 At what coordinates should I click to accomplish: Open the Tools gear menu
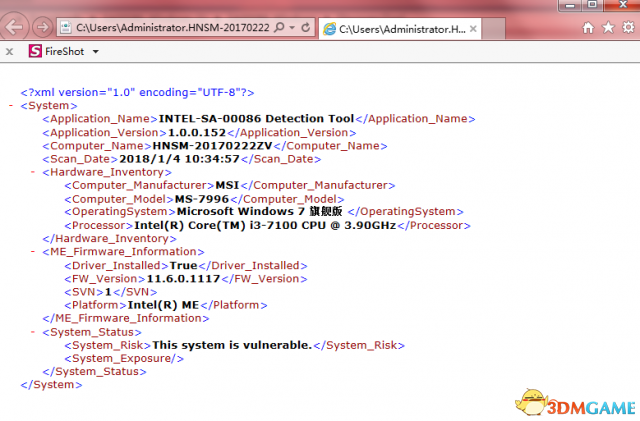point(626,28)
